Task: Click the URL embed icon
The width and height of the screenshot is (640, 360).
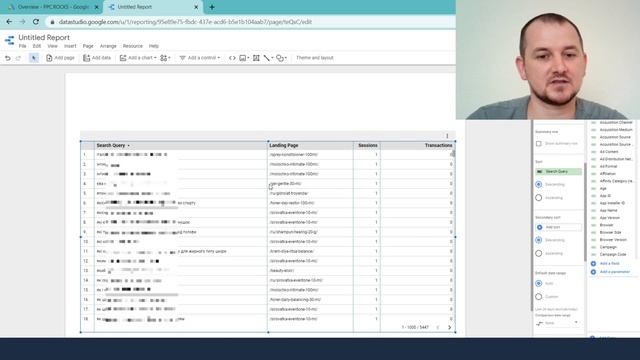Action: [x=232, y=58]
